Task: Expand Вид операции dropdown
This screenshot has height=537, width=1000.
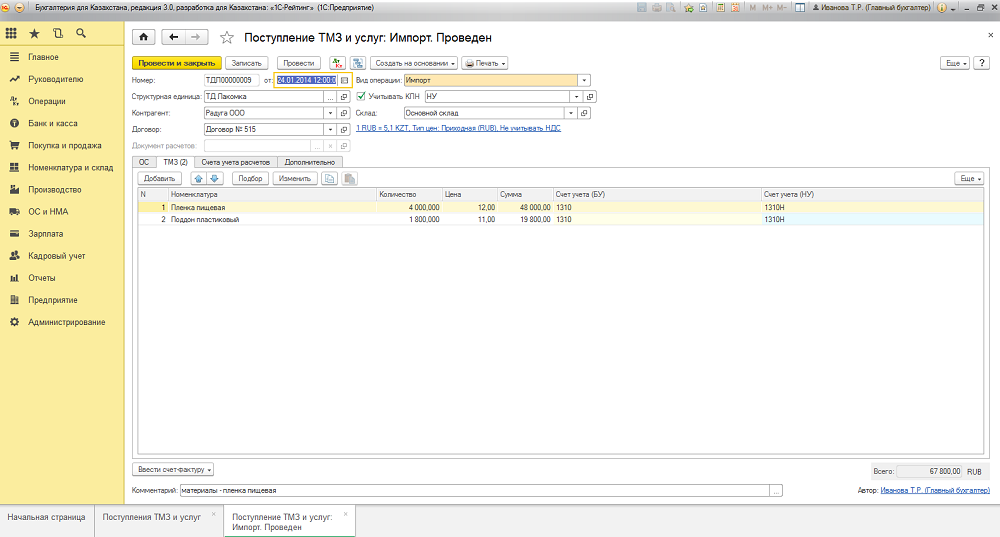Action: coord(584,80)
